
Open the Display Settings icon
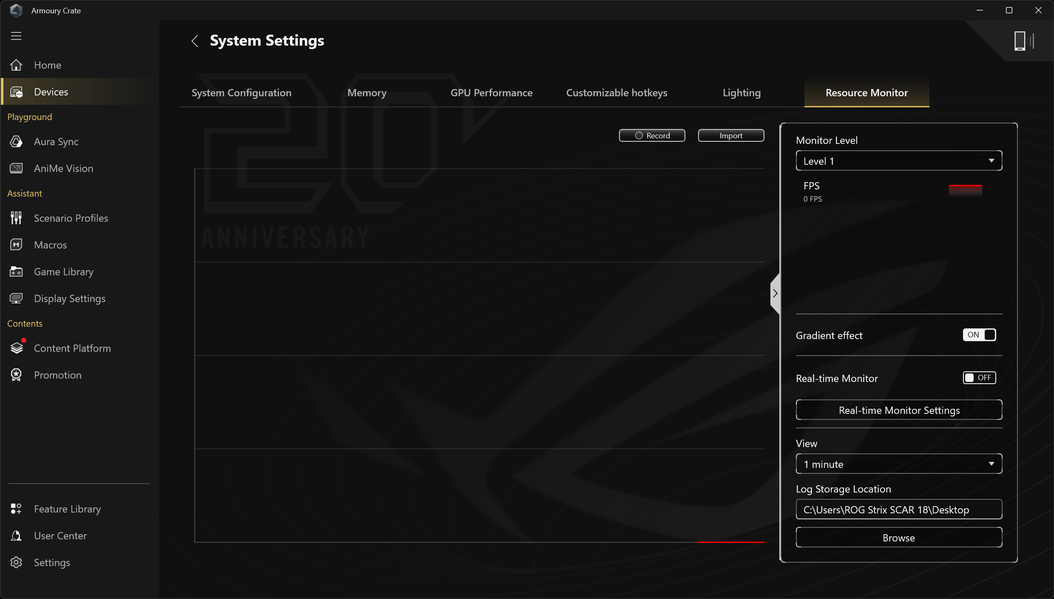[x=16, y=298]
